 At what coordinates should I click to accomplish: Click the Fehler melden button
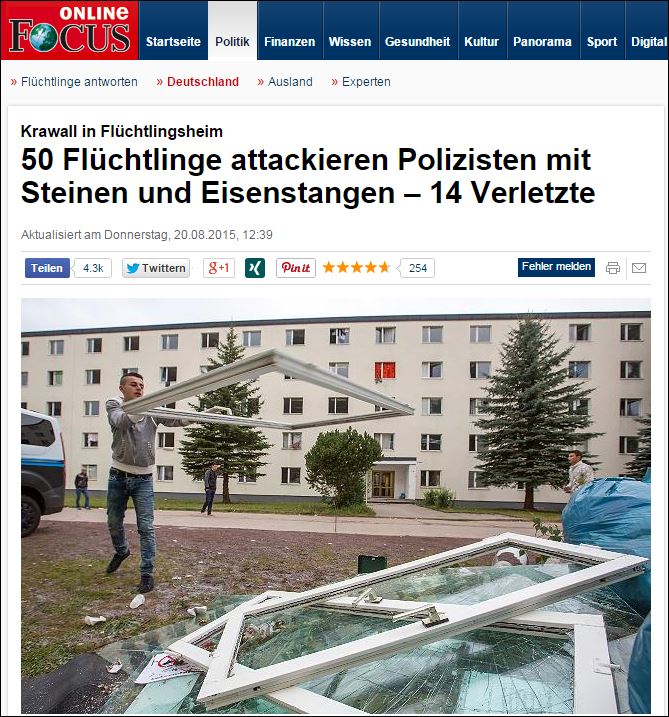[x=556, y=267]
